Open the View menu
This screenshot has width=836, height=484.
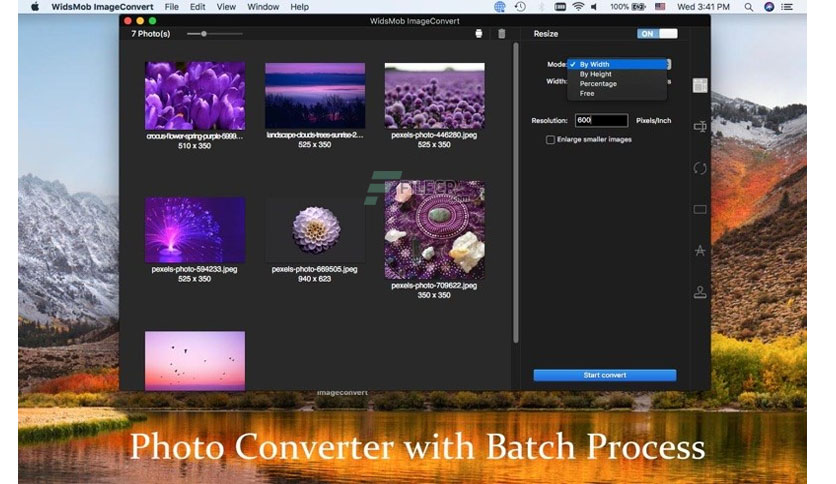click(226, 7)
